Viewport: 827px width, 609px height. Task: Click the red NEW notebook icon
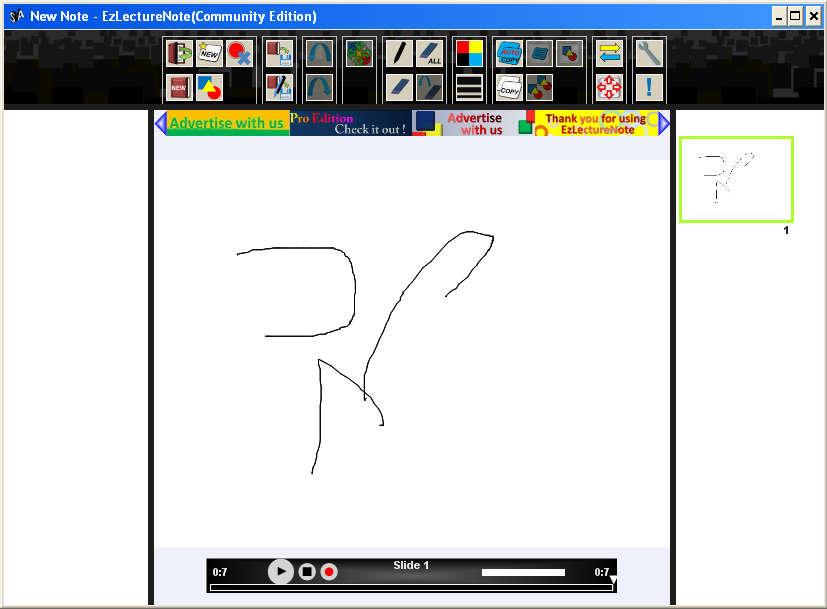click(179, 87)
